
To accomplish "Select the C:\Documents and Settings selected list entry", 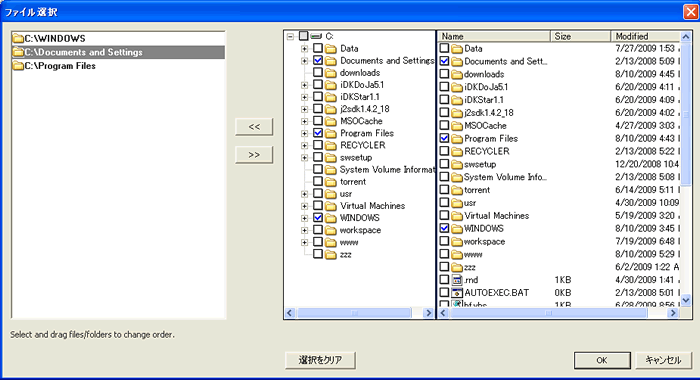I will [118, 52].
